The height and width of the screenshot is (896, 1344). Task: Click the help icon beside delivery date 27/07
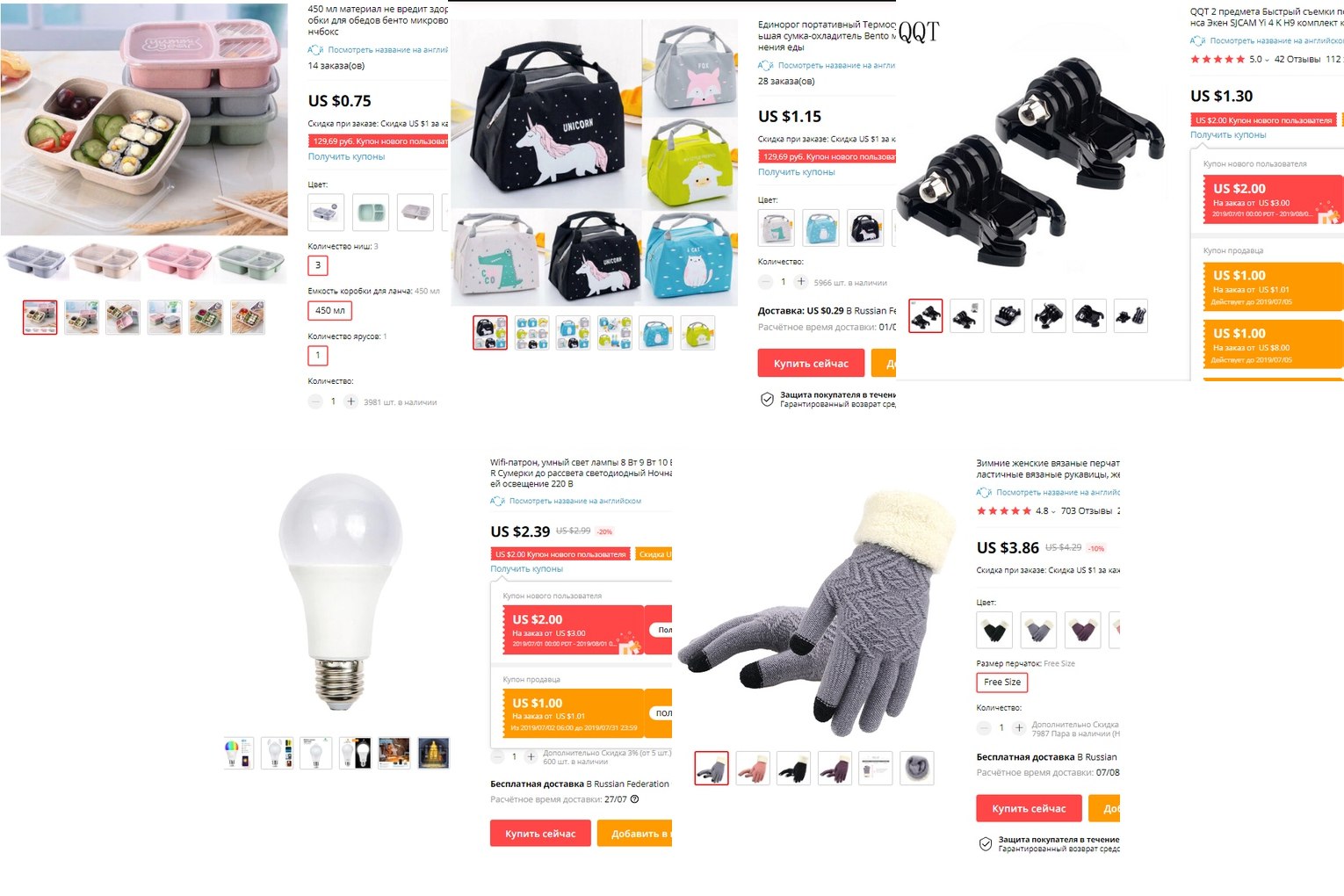[x=634, y=799]
